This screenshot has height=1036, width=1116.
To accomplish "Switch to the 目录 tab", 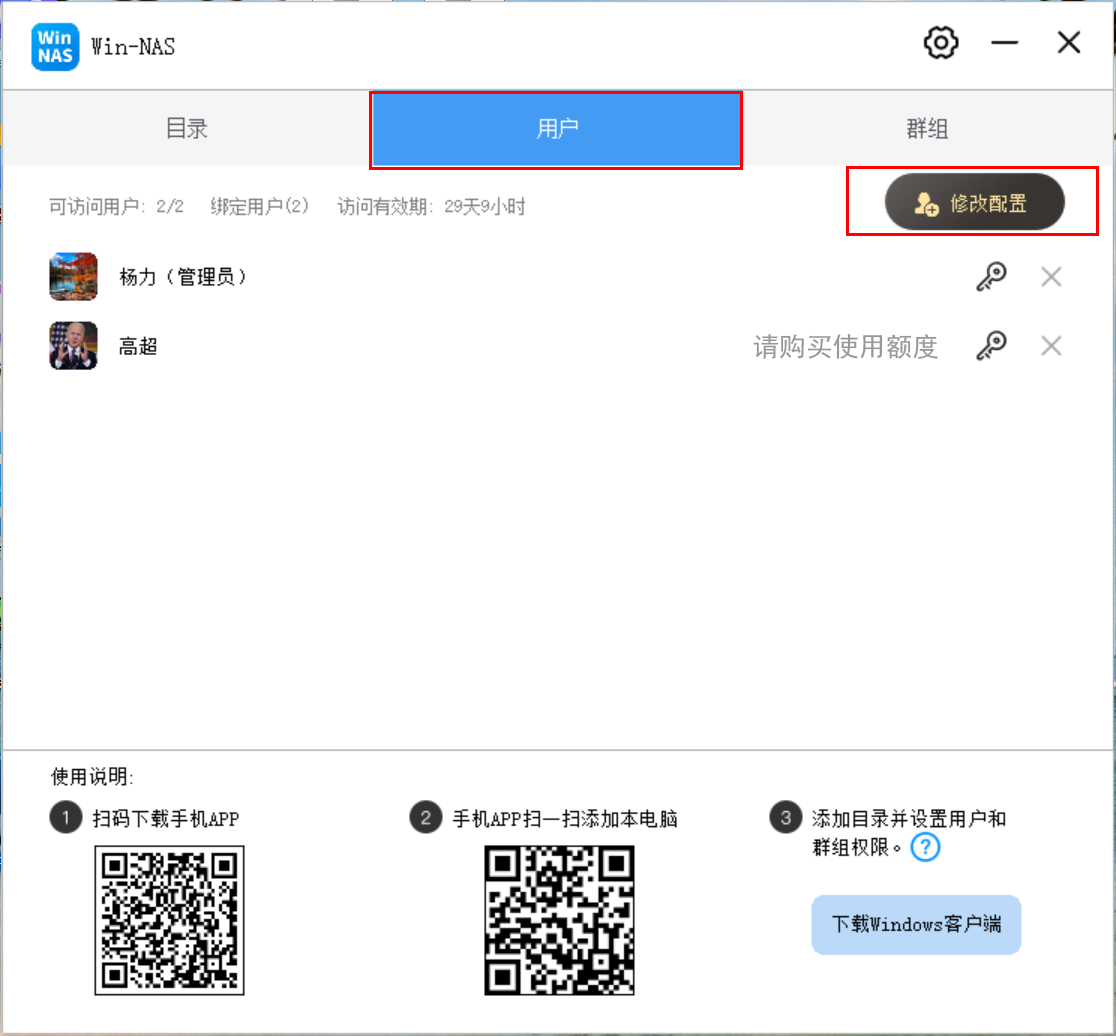I will tap(186, 129).
